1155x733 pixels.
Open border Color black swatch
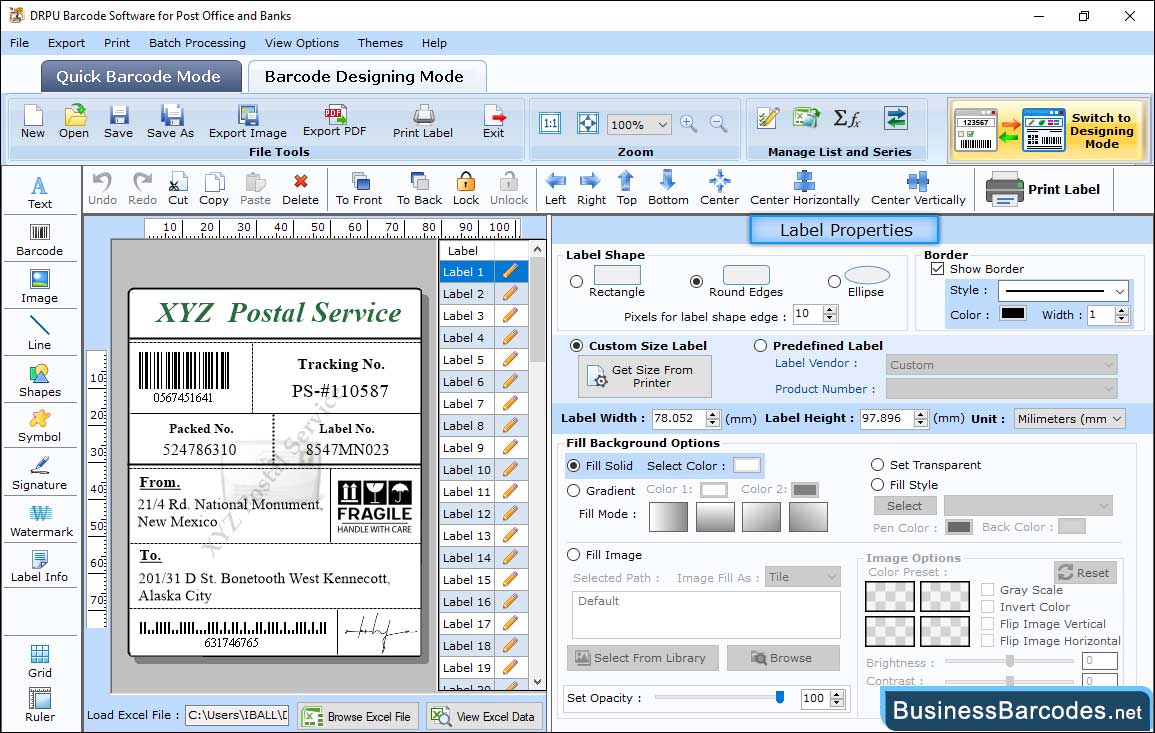(x=1013, y=313)
